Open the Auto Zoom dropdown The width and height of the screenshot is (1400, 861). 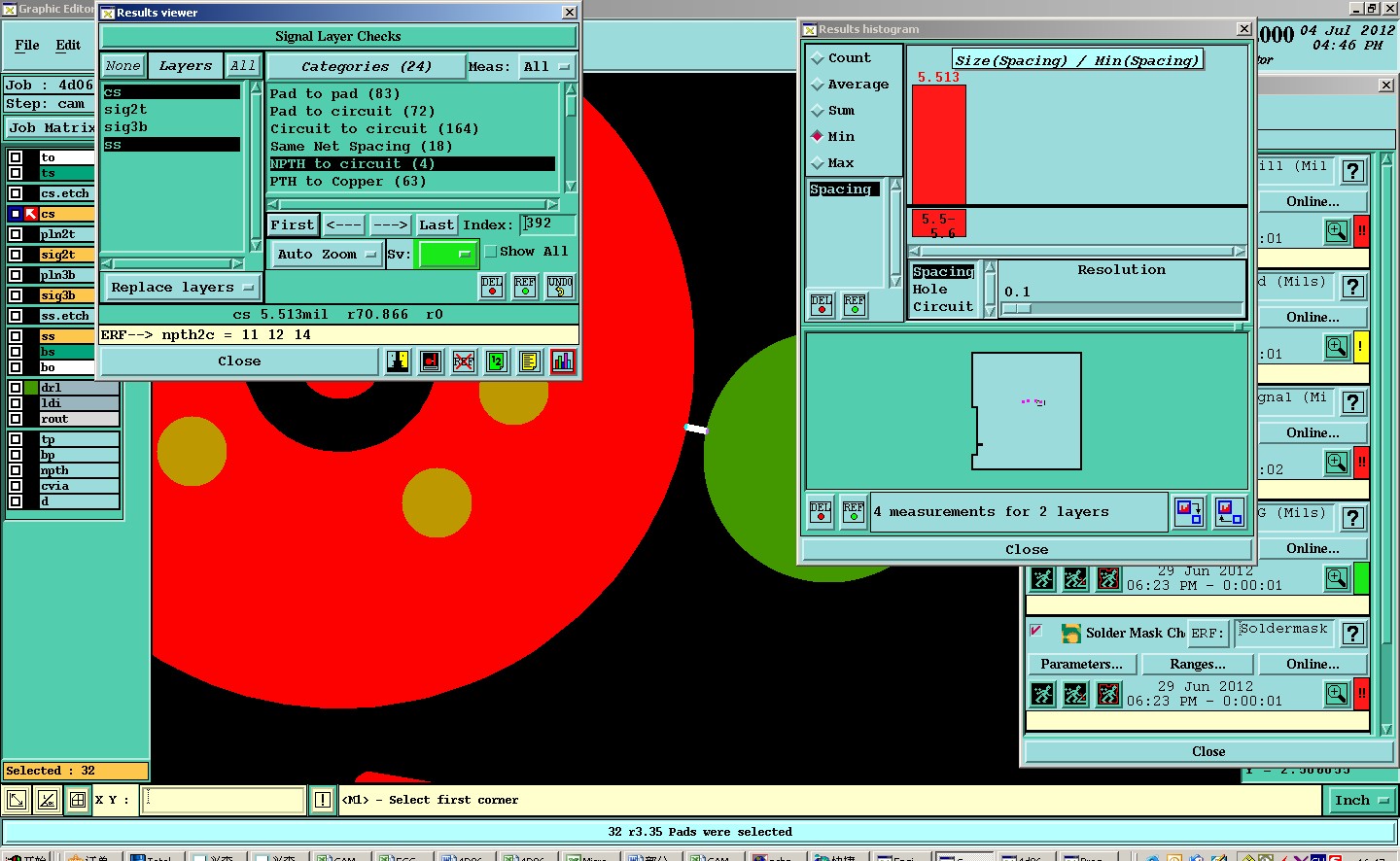click(x=326, y=255)
